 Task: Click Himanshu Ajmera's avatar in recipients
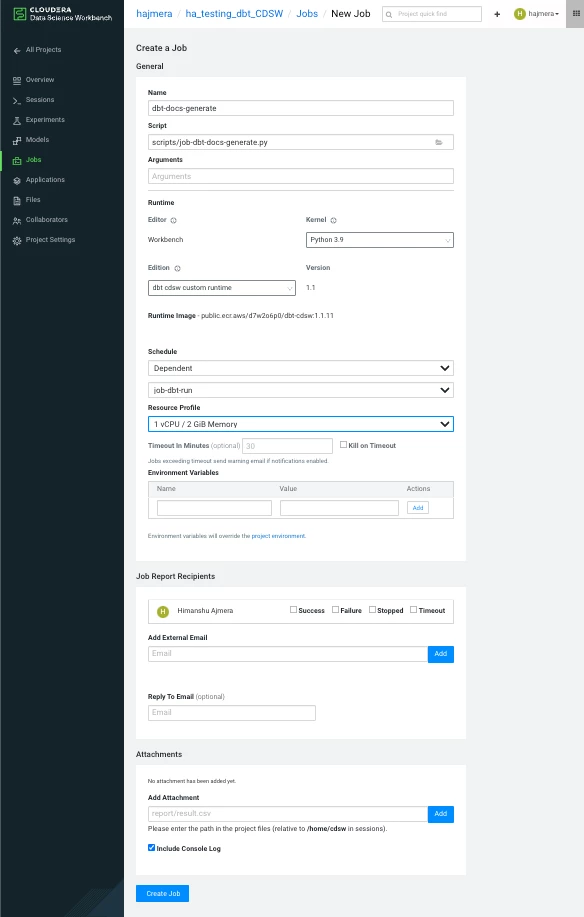(163, 612)
